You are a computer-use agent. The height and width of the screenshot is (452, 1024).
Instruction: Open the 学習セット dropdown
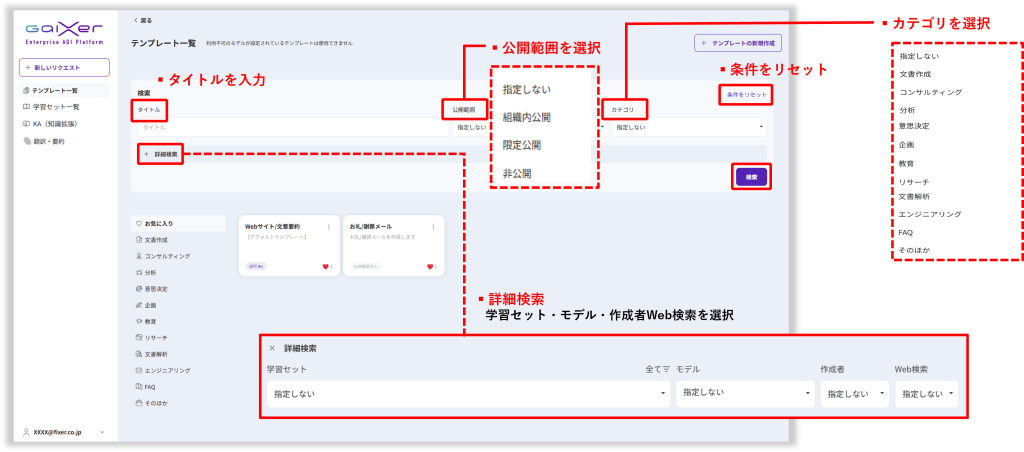tap(467, 394)
